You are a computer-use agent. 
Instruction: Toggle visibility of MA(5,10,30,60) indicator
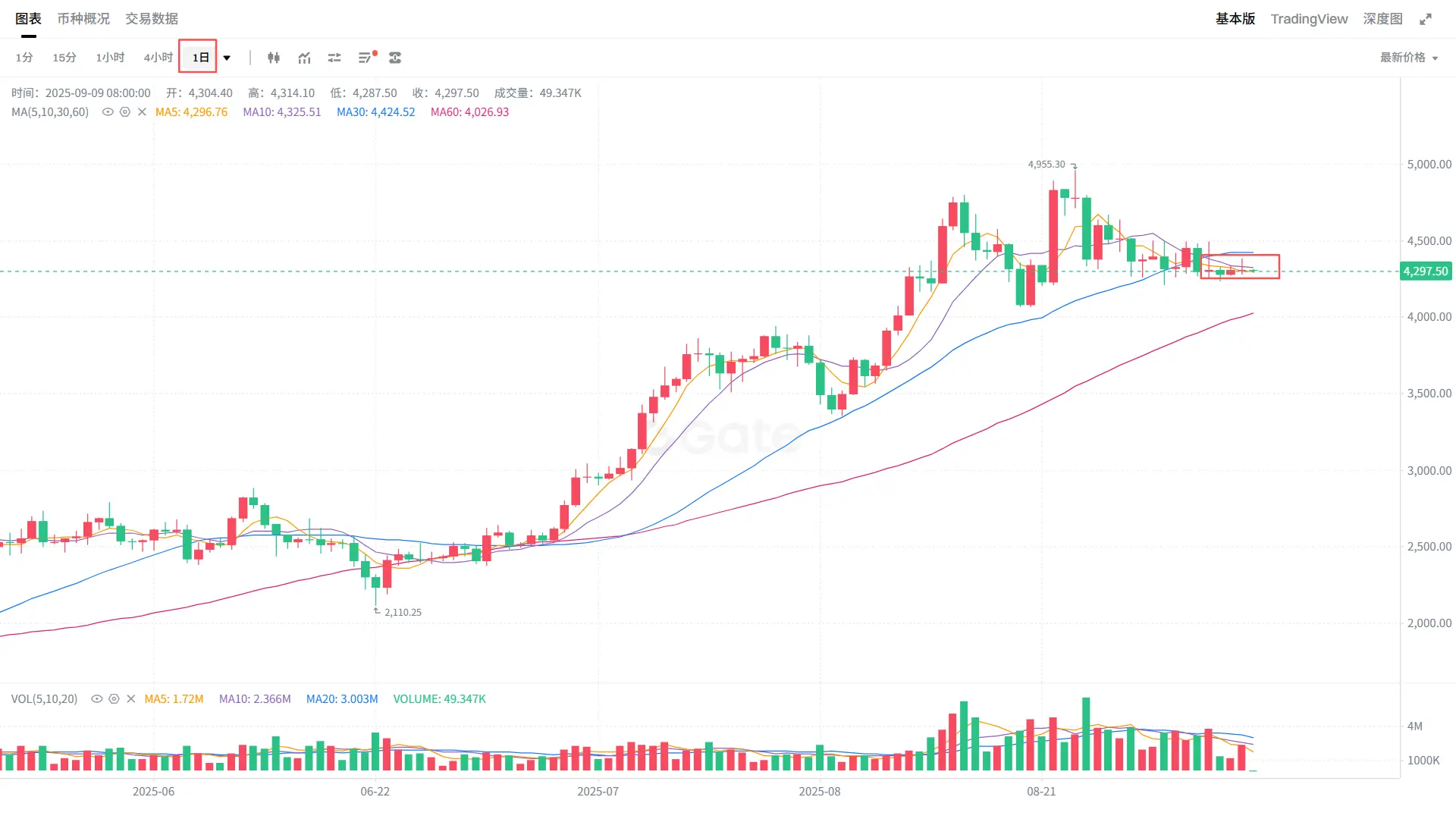(108, 112)
